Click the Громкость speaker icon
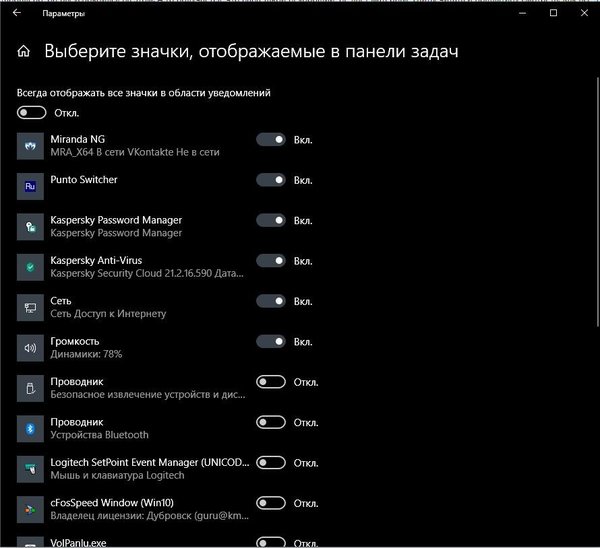The image size is (600, 548). (30, 348)
